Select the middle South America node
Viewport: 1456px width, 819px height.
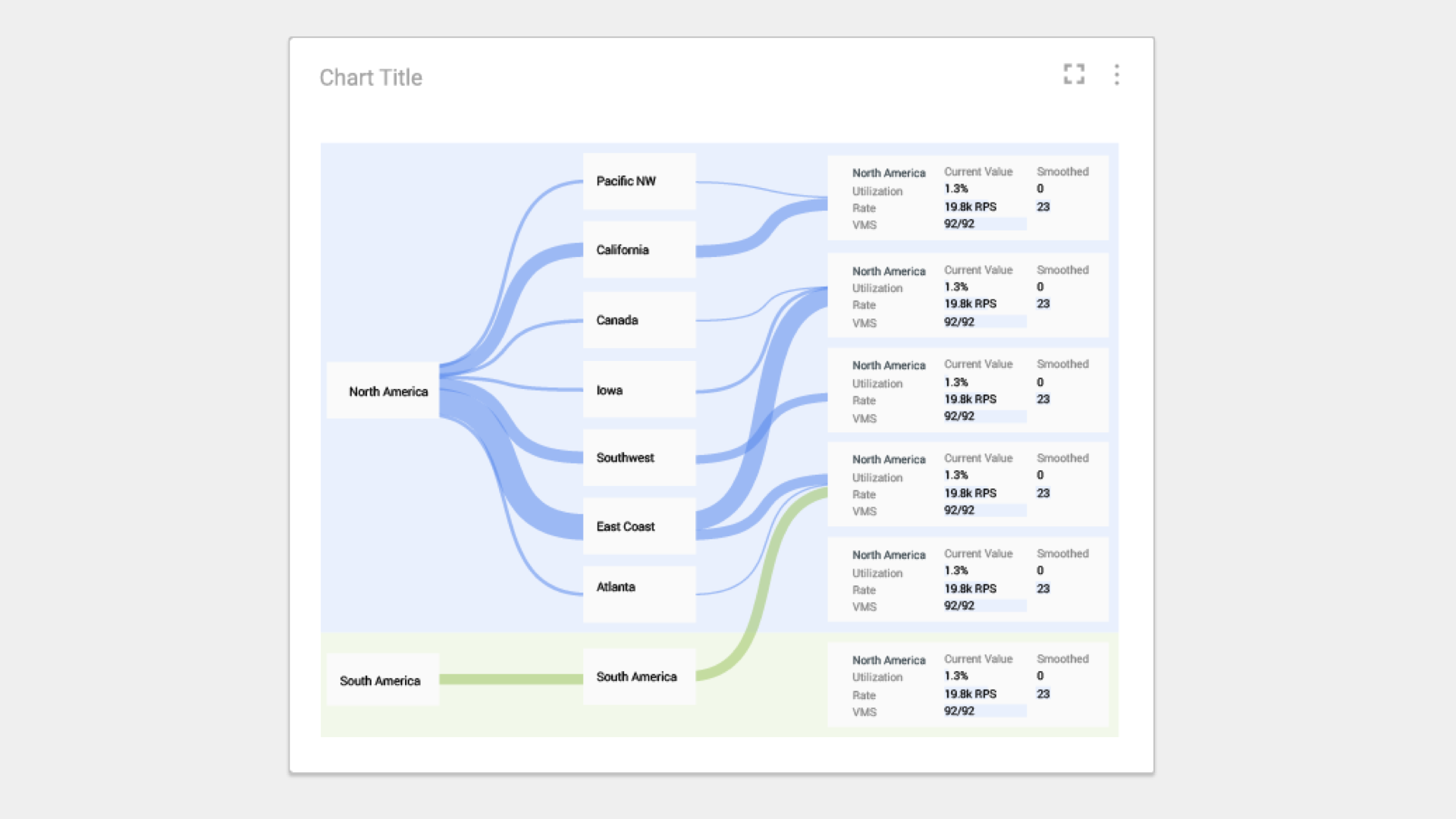[639, 676]
